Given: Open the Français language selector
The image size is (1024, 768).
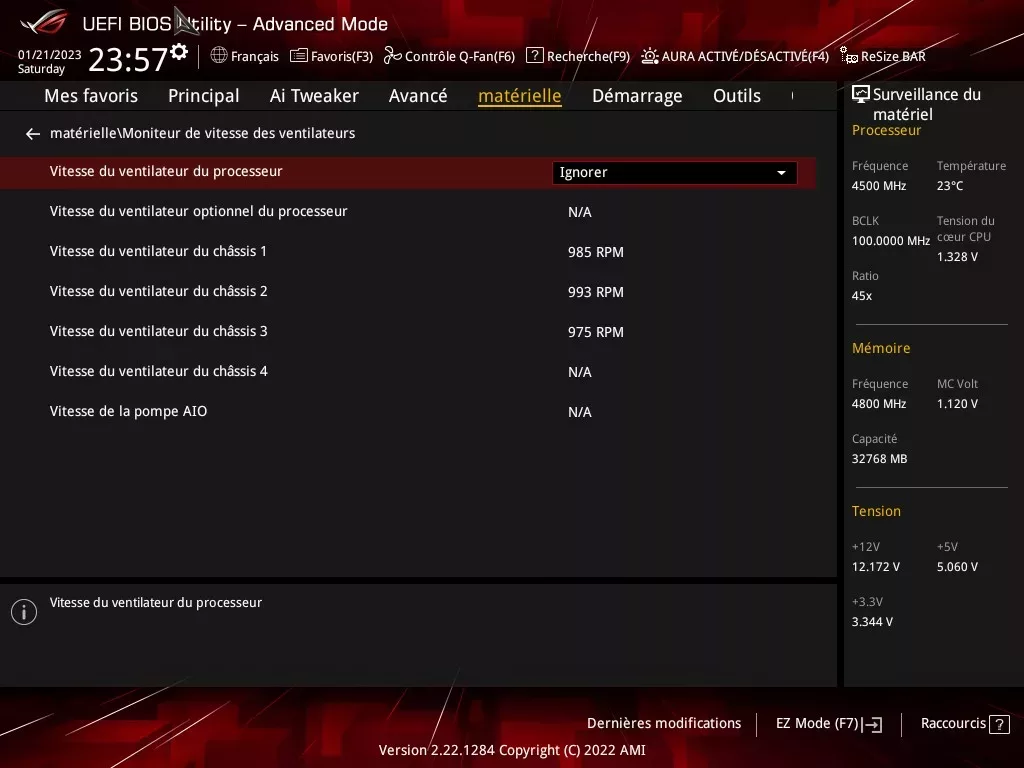Looking at the screenshot, I should 244,56.
